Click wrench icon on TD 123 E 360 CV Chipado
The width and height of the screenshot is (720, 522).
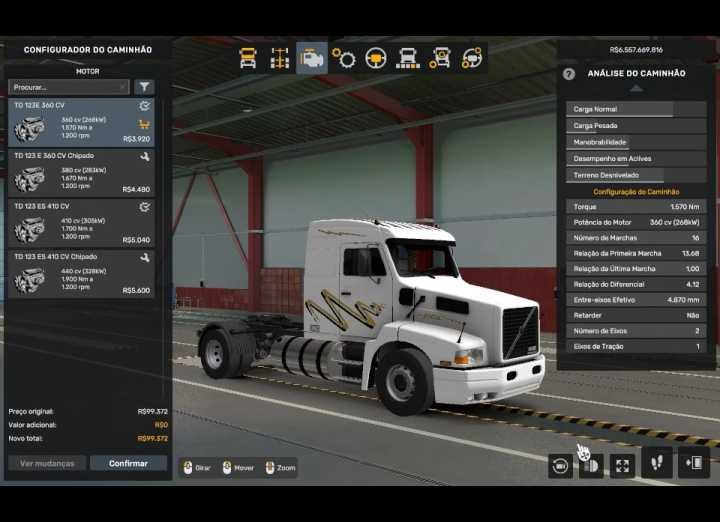pos(145,157)
